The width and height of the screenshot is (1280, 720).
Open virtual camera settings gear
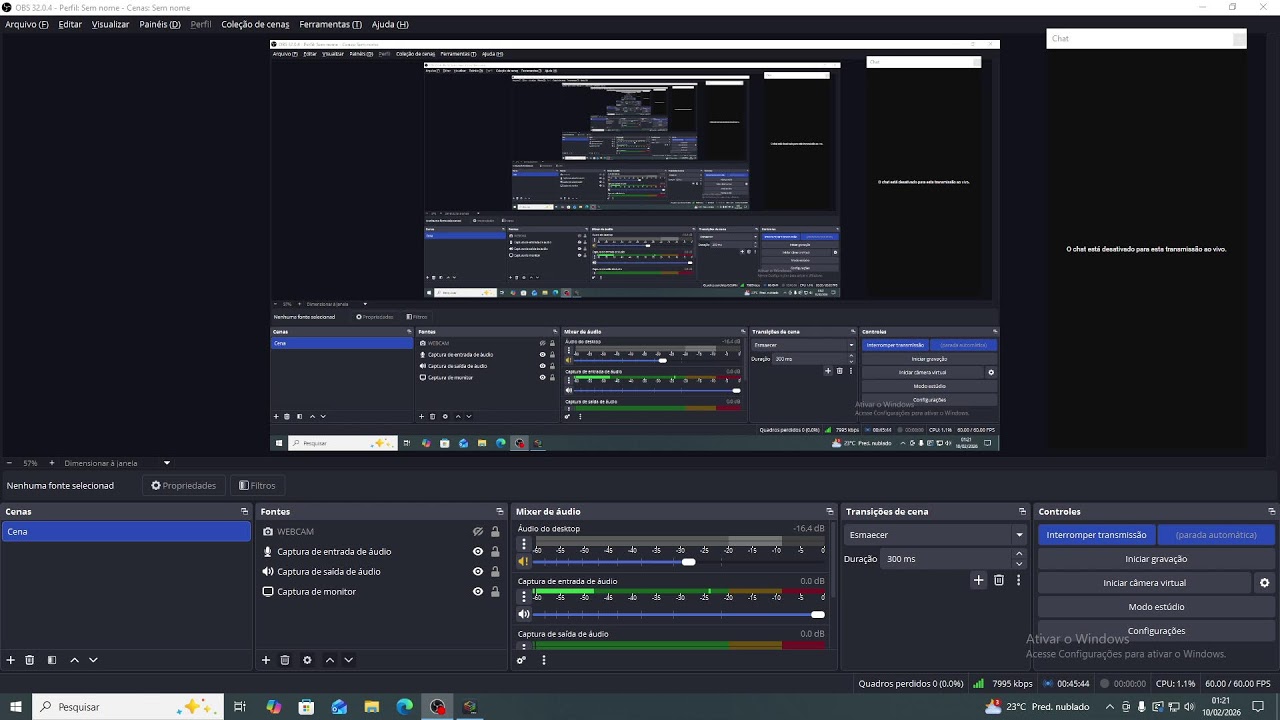1264,583
